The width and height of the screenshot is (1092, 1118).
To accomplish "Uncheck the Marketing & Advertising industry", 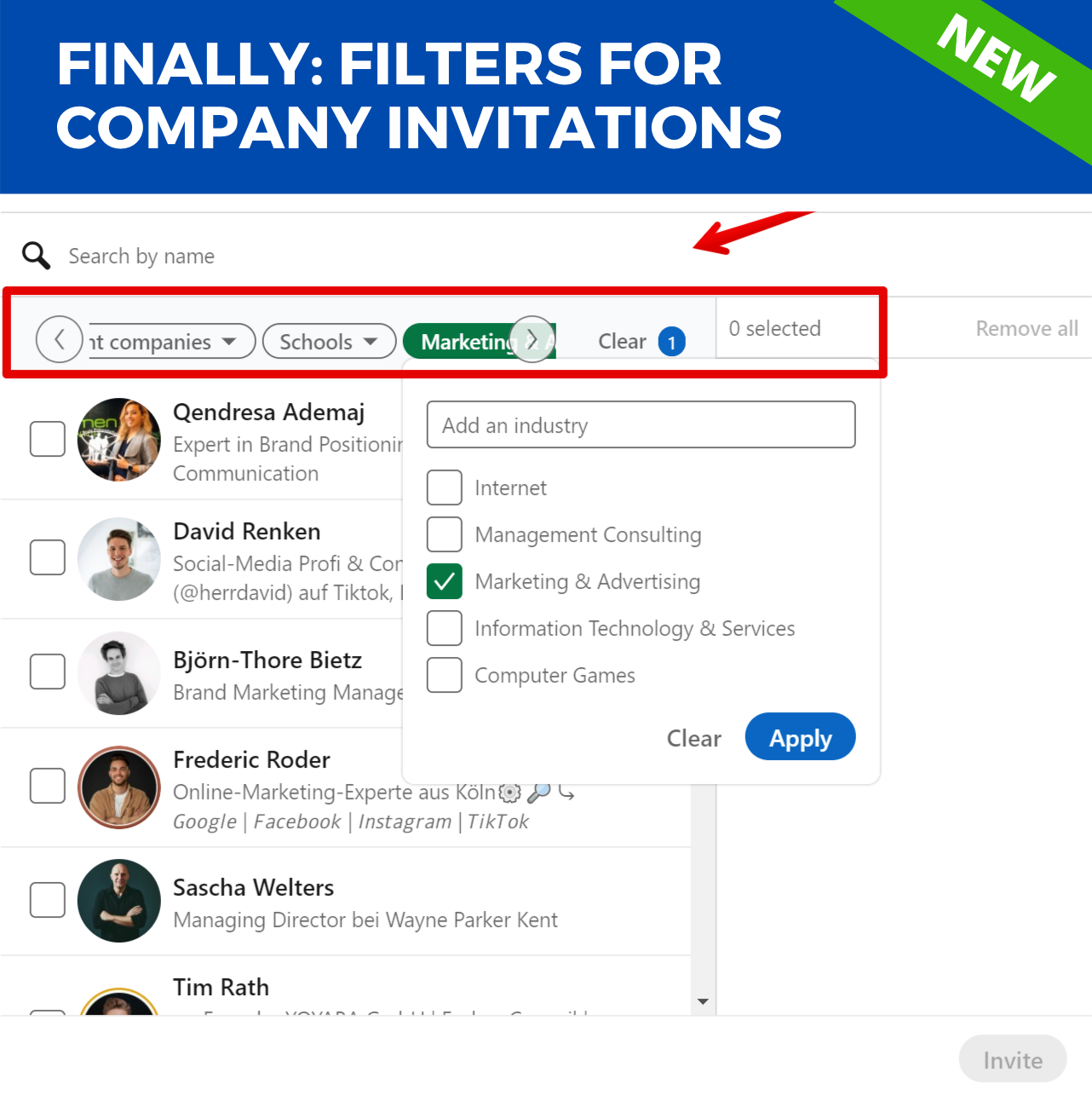I will [x=444, y=581].
